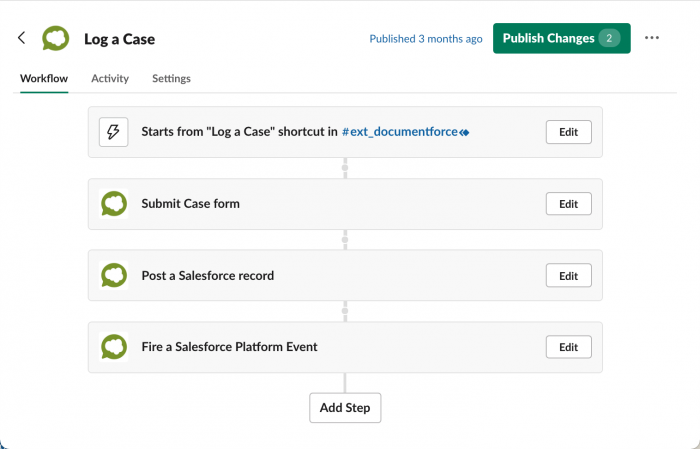Edit the Fire a Salesforce Platform Event step
Image resolution: width=700 pixels, height=449 pixels.
point(568,347)
